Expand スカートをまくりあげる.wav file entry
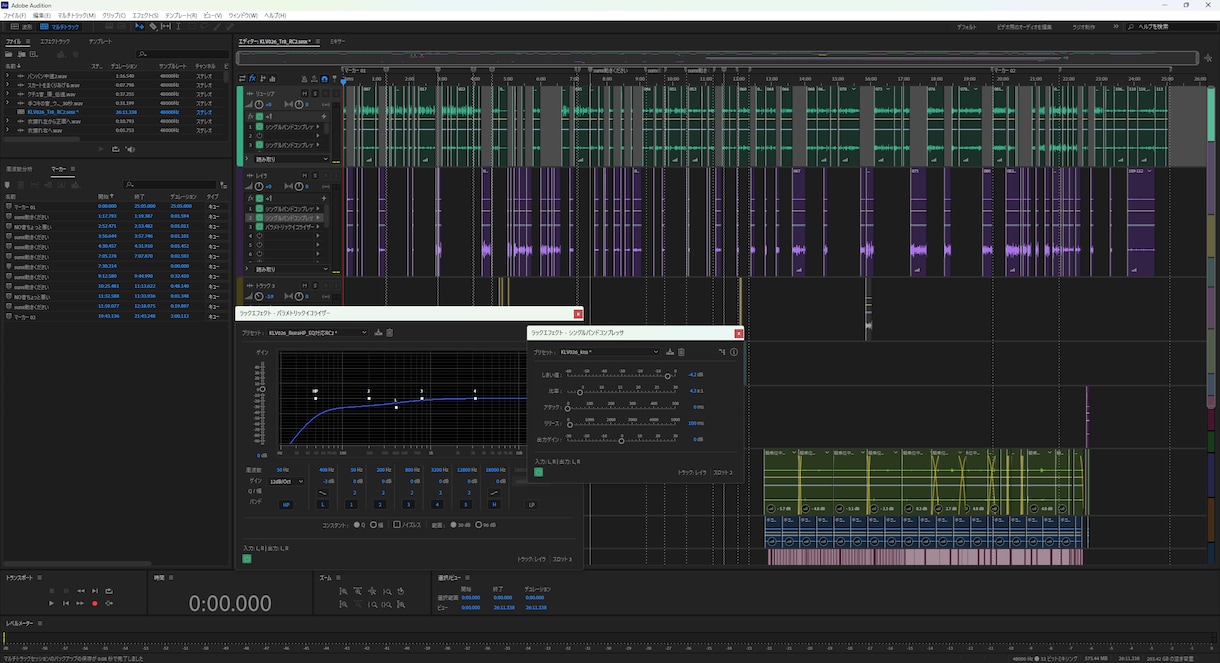This screenshot has height=663, width=1220. pos(7,84)
